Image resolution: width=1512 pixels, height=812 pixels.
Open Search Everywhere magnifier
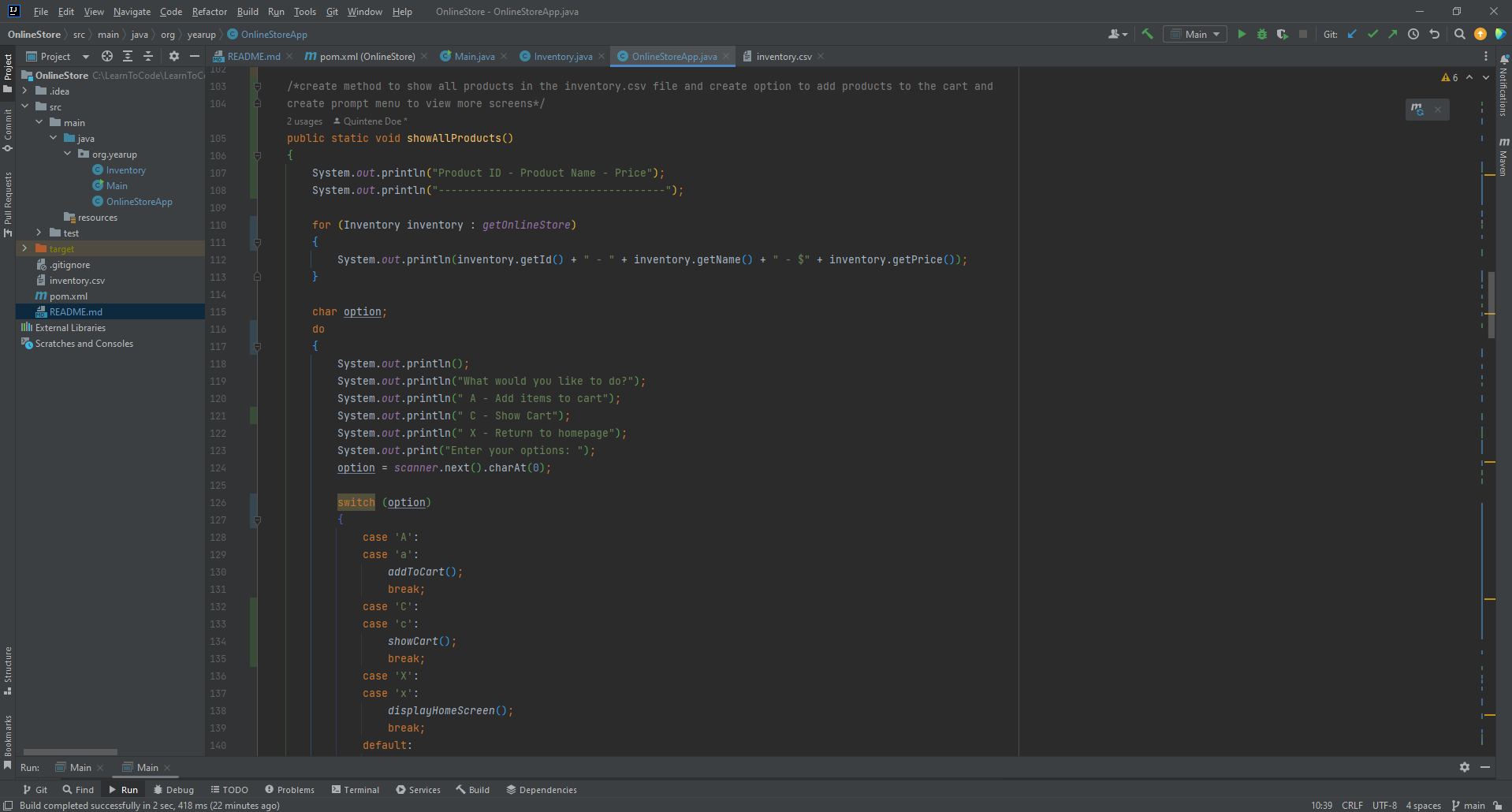[x=1459, y=34]
